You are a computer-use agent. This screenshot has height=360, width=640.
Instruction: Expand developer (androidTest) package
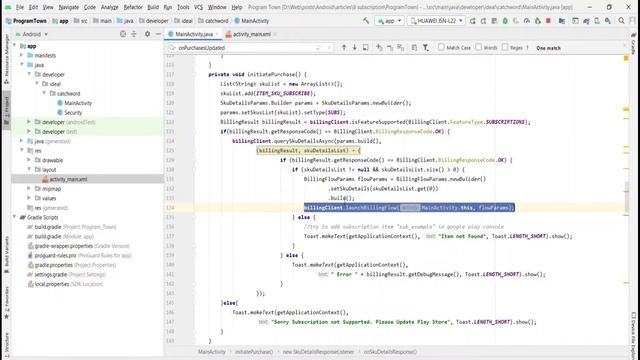click(x=29, y=122)
